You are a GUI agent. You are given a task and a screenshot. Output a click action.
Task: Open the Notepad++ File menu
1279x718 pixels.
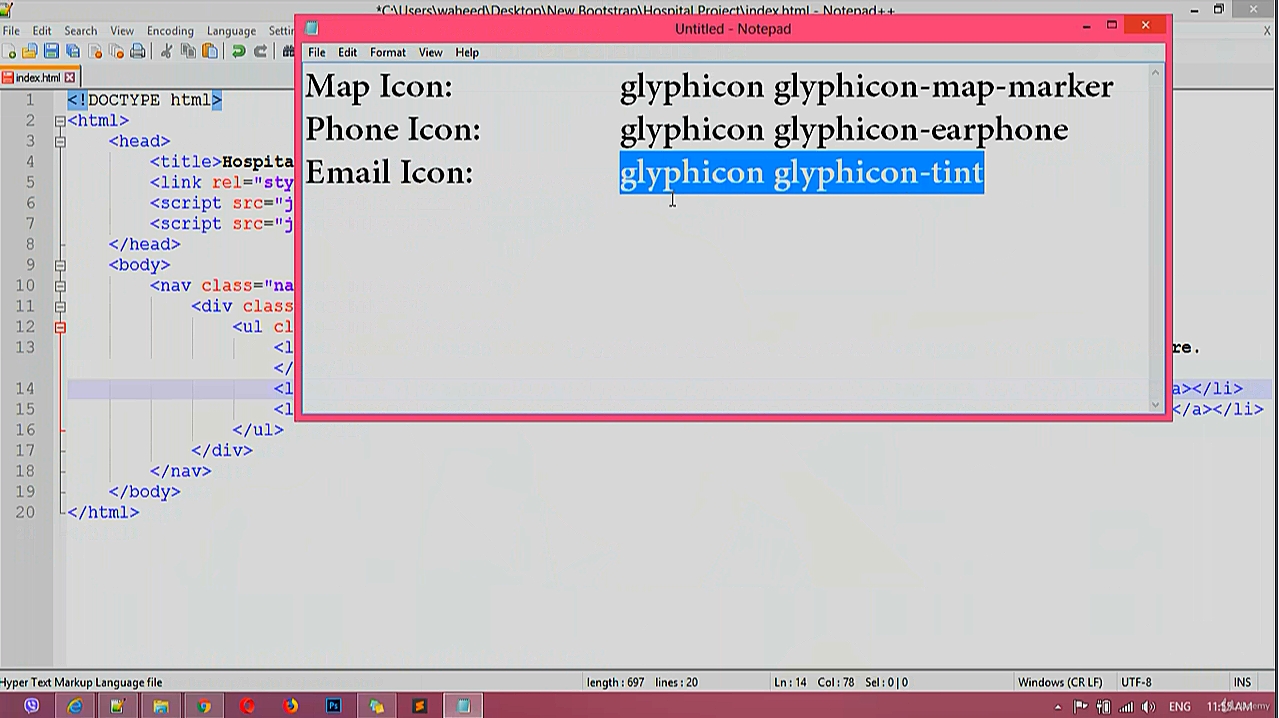pyautogui.click(x=11, y=31)
